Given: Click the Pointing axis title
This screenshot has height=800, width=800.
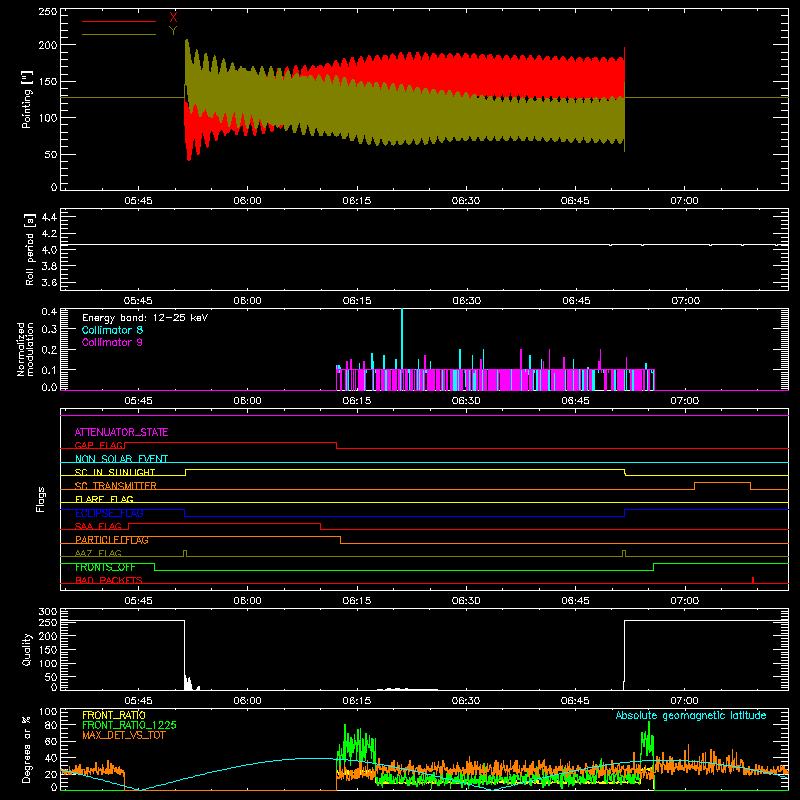Looking at the screenshot, I should coord(27,99).
